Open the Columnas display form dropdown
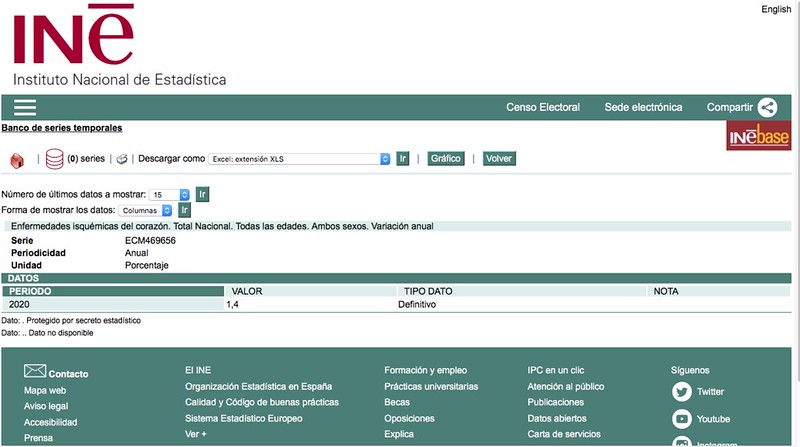This screenshot has width=800, height=447. [145, 210]
